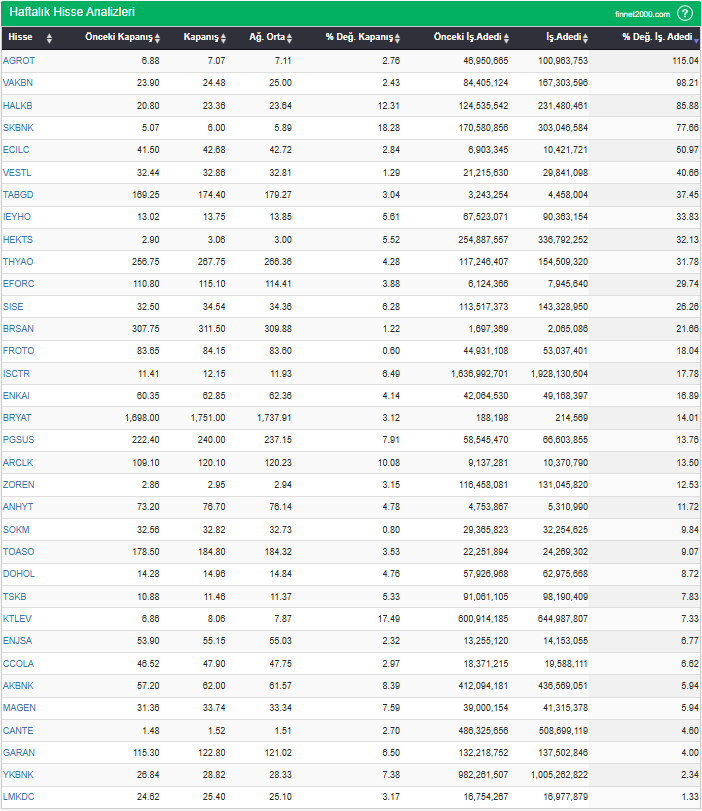
Task: Click the Haftalık Hisse Analizleri title
Action: click(72, 12)
